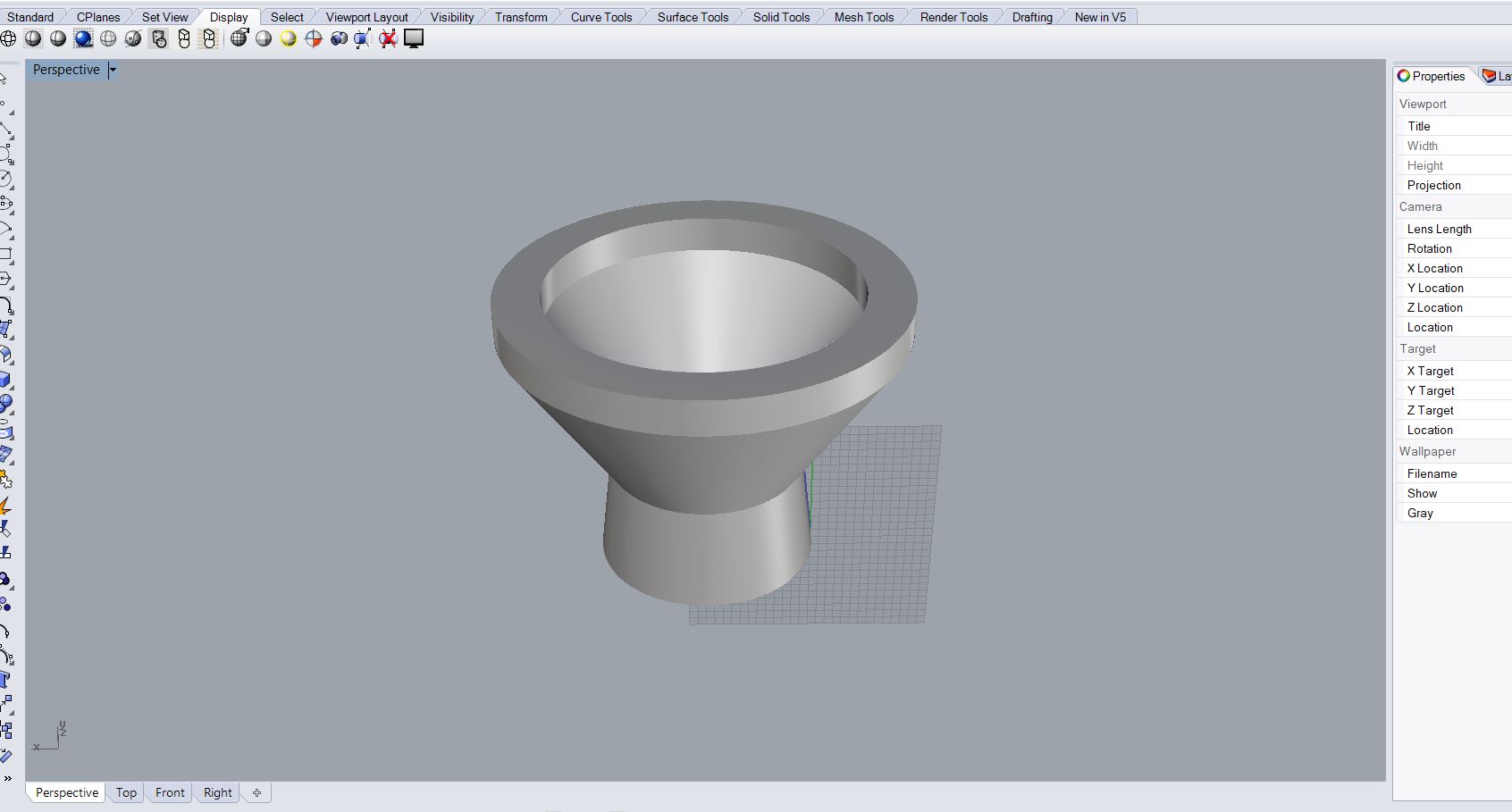Click the Z Target row
Image resolution: width=1512 pixels, height=812 pixels.
[1454, 410]
